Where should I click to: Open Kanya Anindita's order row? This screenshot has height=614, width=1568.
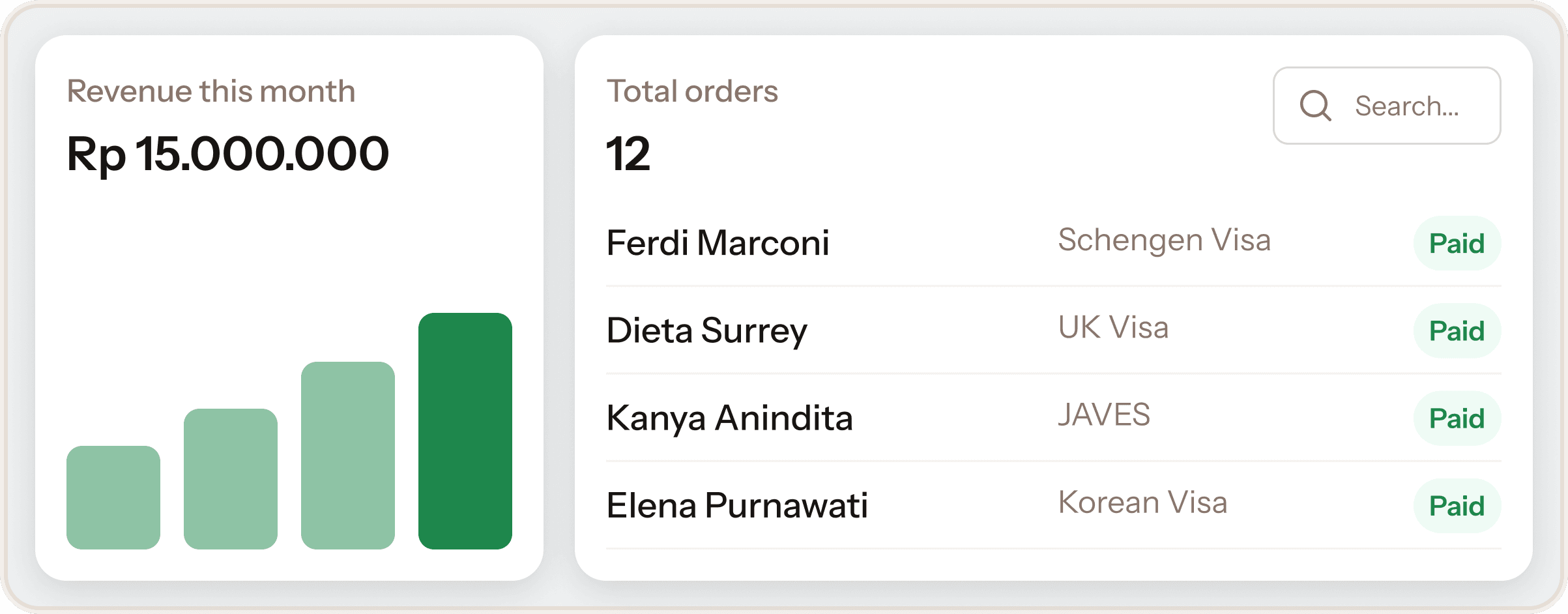pos(1054,418)
